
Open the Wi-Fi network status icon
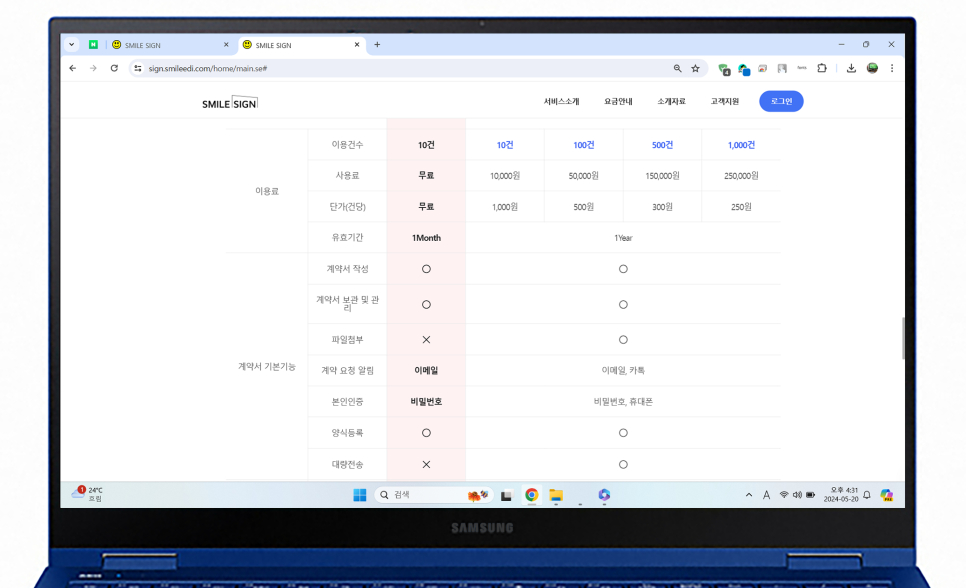pos(784,495)
